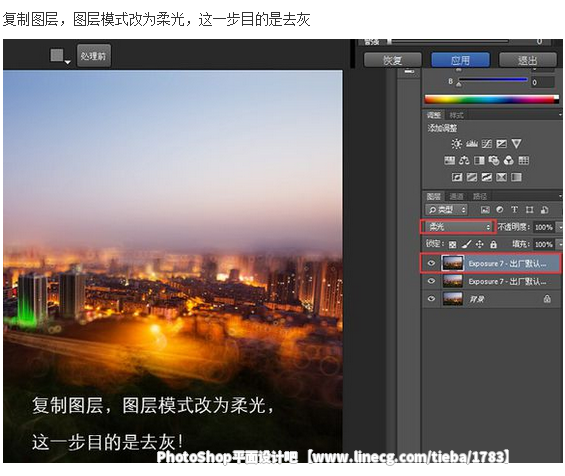Hide the unselected Exposure 7 layer's eye
Image resolution: width=565 pixels, height=476 pixels.
[431, 281]
